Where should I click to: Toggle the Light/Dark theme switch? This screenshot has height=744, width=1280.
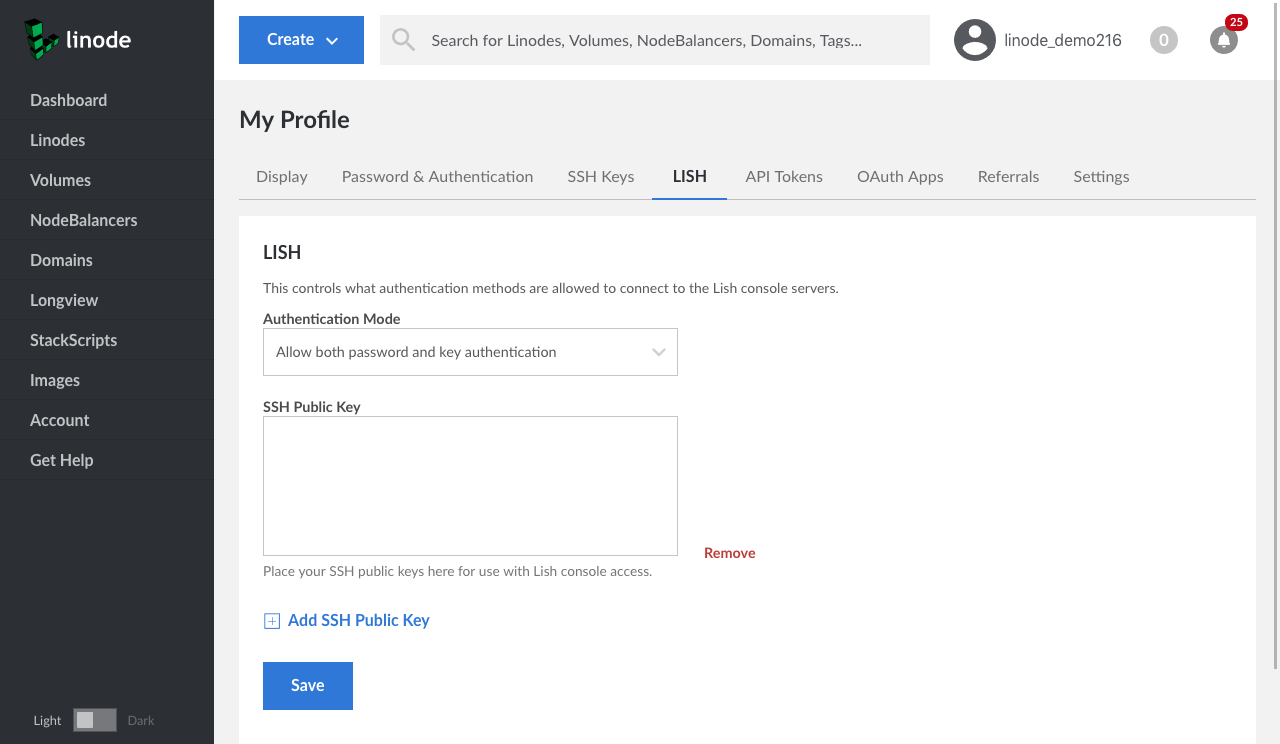[95, 720]
